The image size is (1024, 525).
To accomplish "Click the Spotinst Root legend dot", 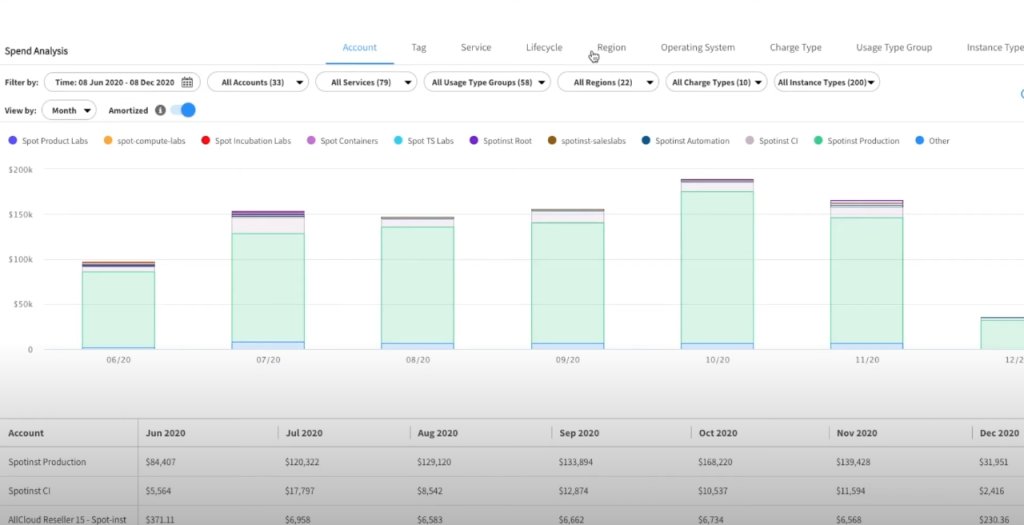I will 473,141.
